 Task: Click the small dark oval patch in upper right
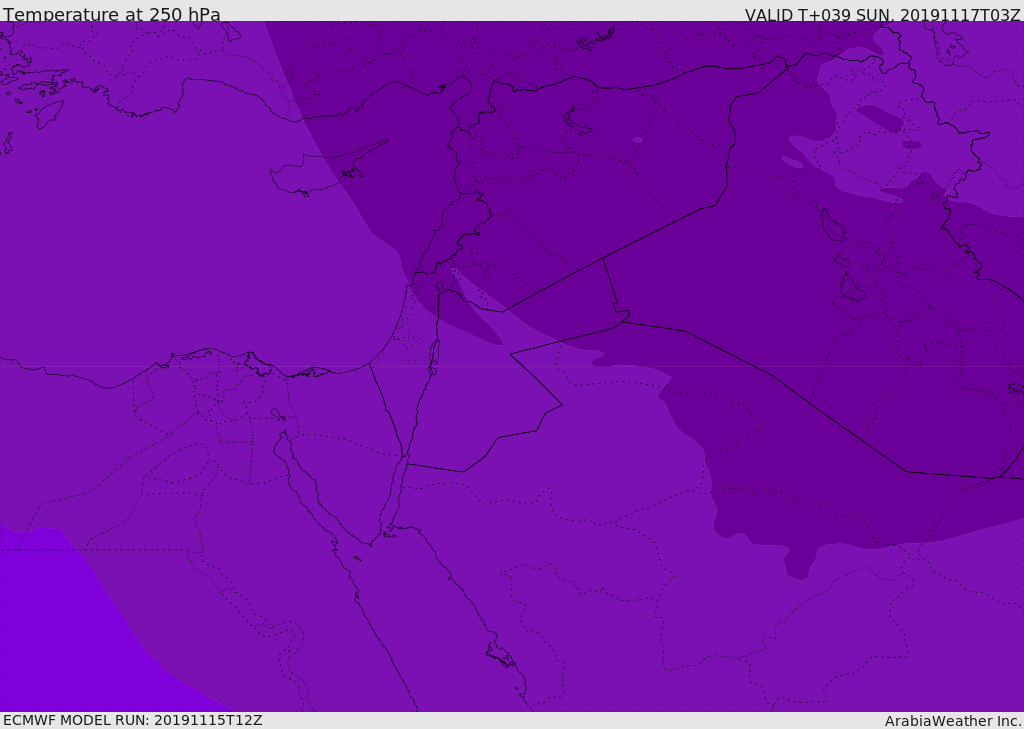pyautogui.click(x=880, y=118)
